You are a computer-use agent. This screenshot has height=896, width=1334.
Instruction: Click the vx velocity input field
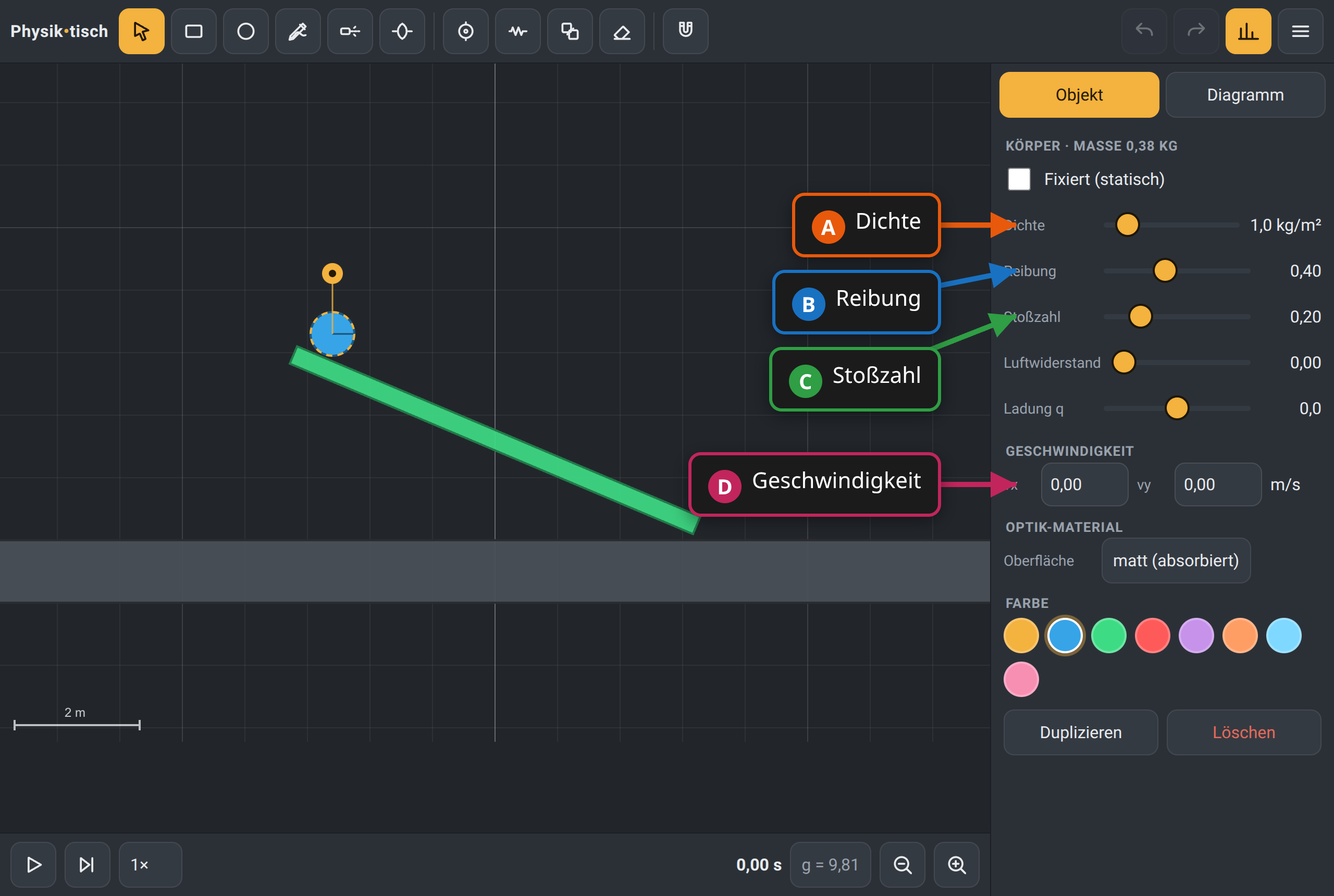1084,484
